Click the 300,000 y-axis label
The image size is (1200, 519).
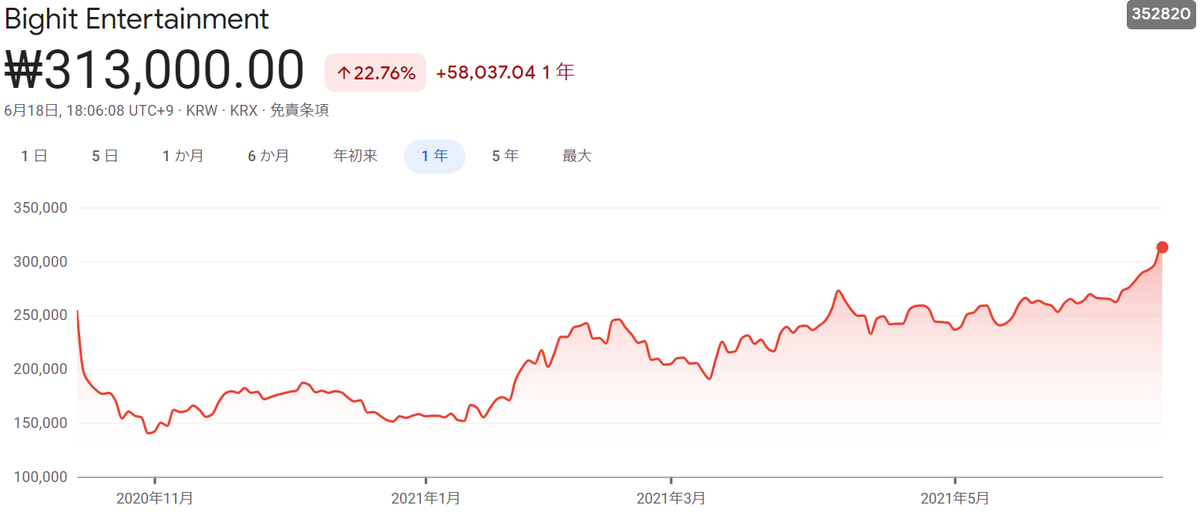point(40,262)
